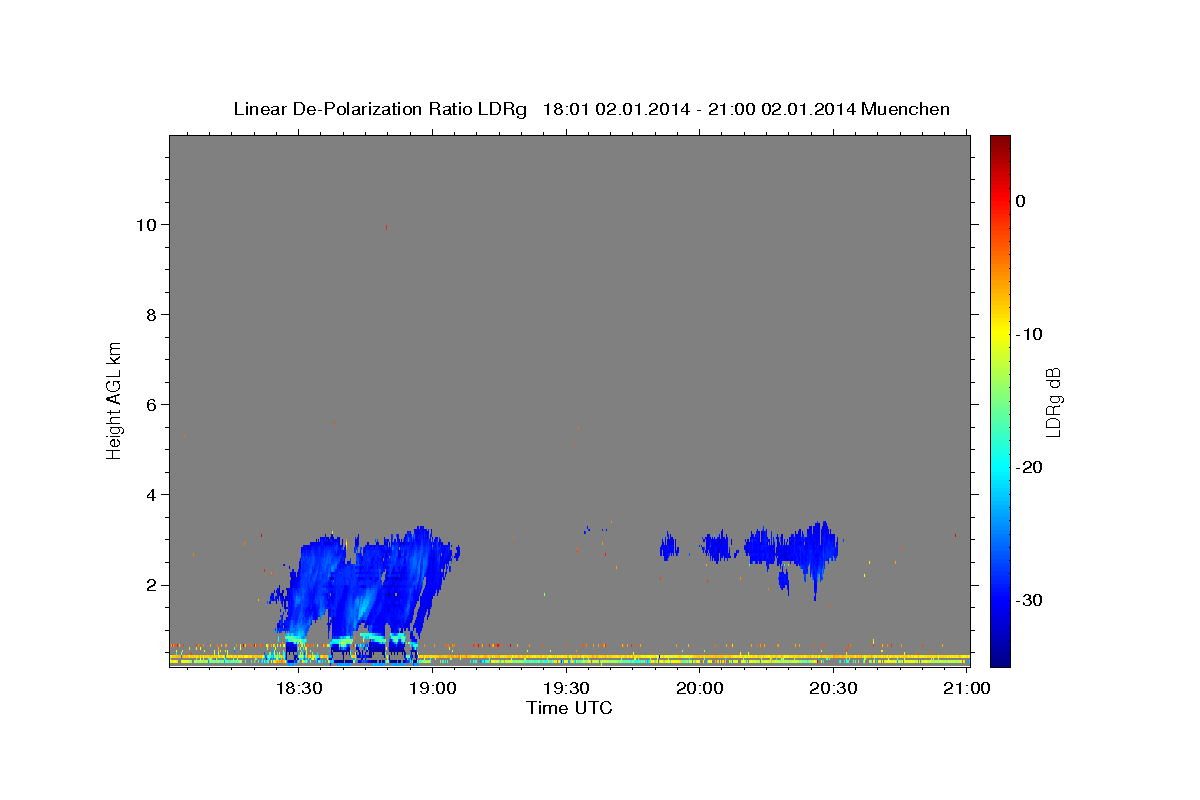
Task: Click the colorbar value label -20
Action: [x=1028, y=467]
